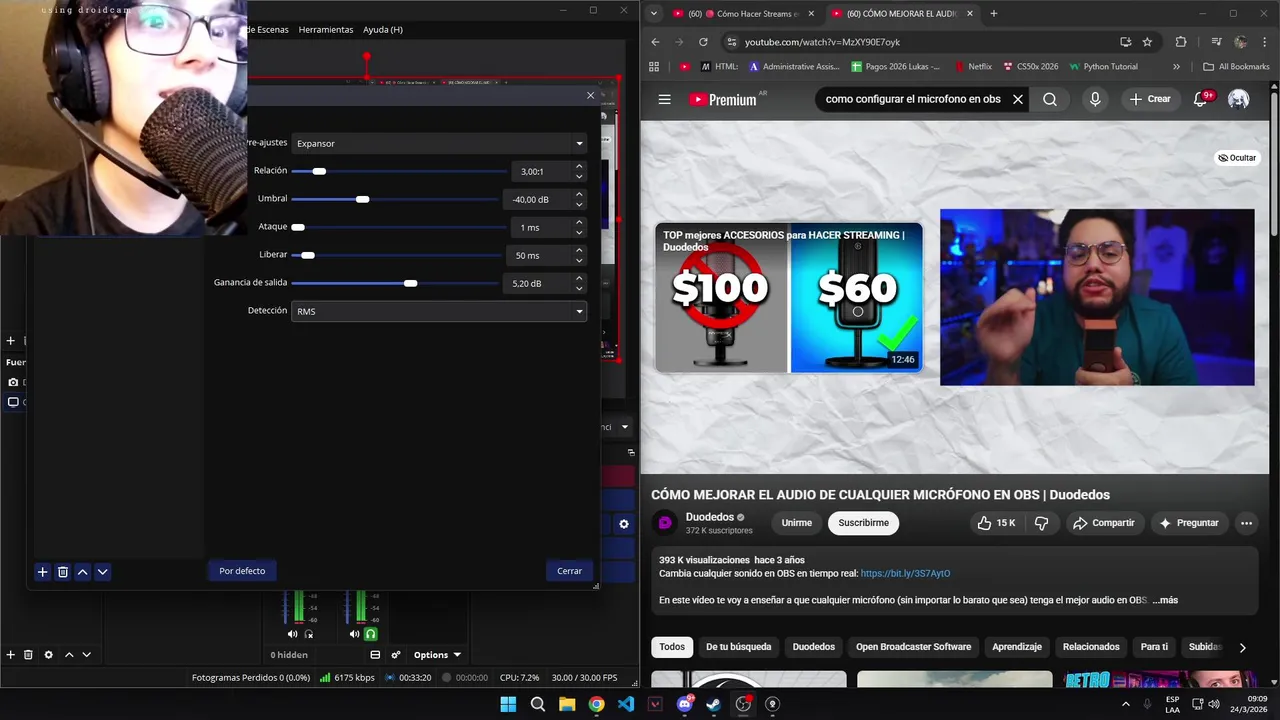Adjust the Umbral slider handle
The image size is (1280, 720).
coord(362,199)
